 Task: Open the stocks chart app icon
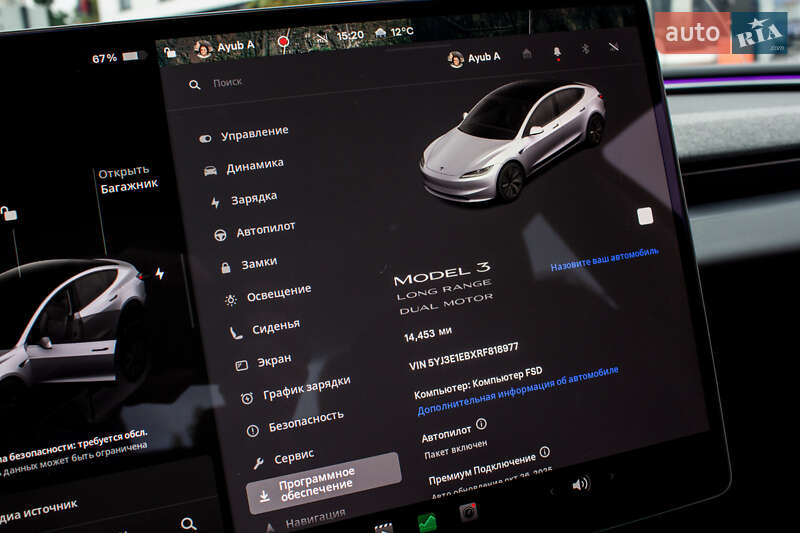(427, 522)
